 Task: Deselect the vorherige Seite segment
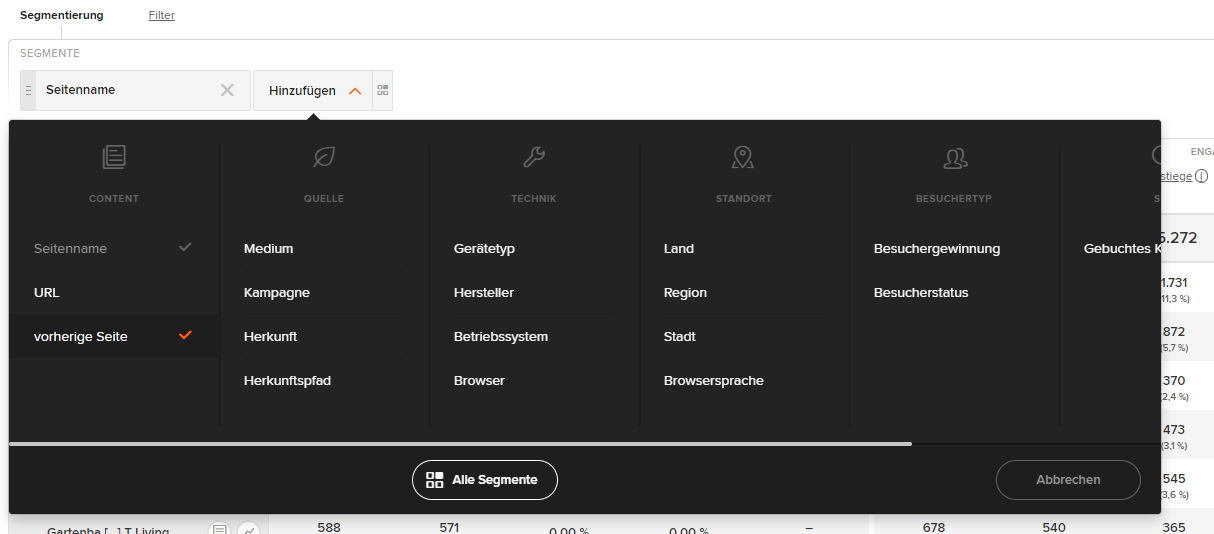point(114,336)
